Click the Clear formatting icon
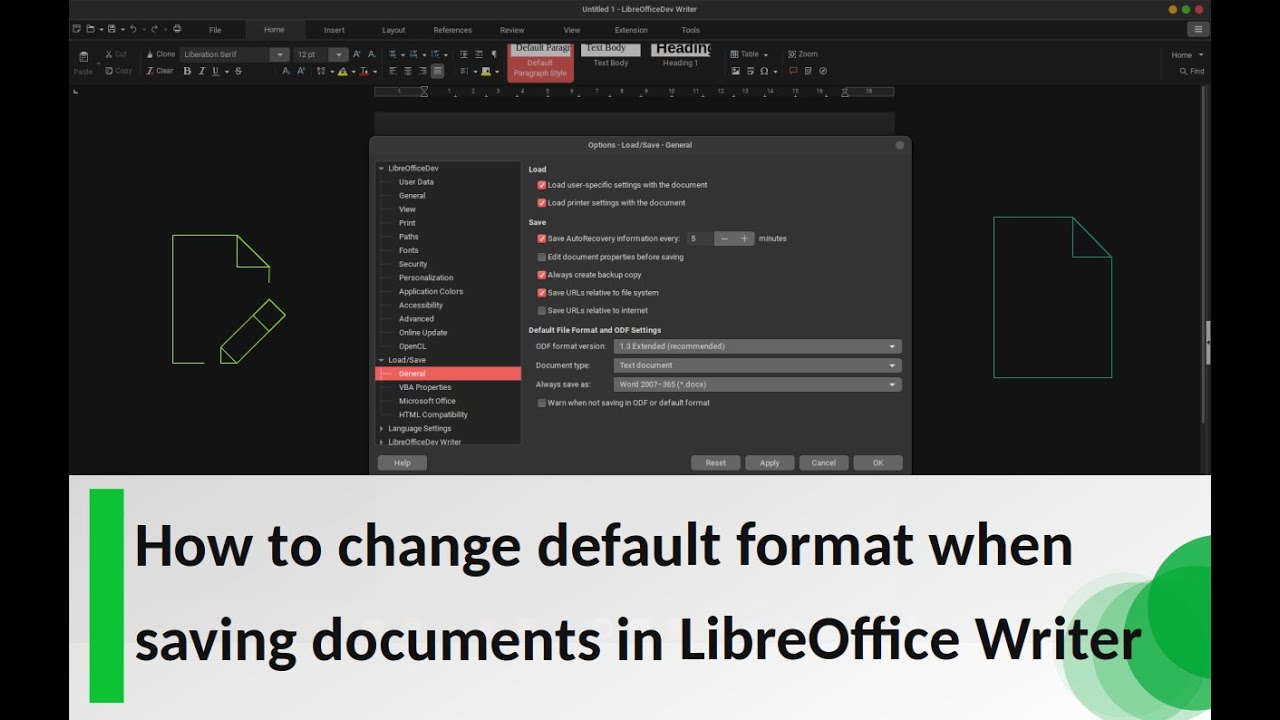This screenshot has width=1280, height=720. (150, 71)
